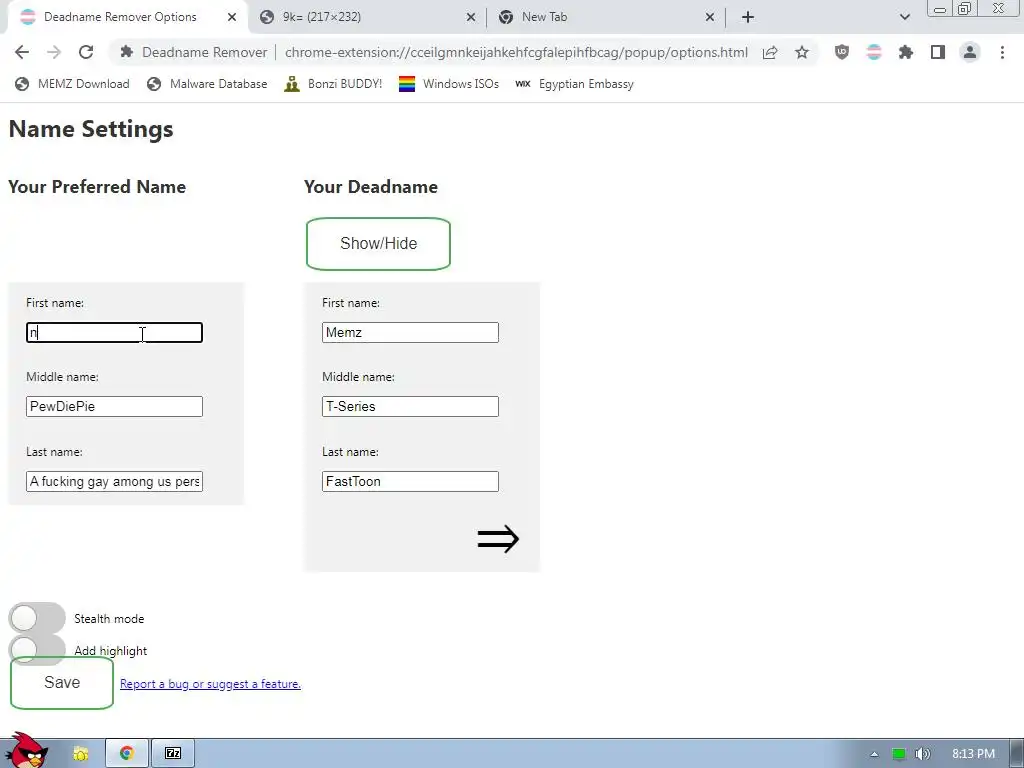Bookmark this page with the star icon
Screen dimensions: 1024x768
[x=802, y=52]
